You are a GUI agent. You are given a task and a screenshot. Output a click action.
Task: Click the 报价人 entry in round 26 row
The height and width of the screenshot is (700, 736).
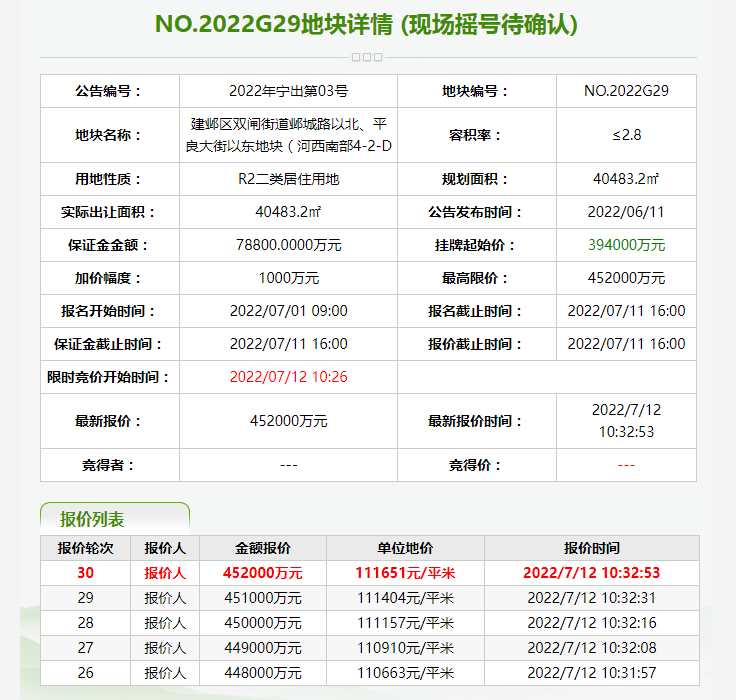165,672
